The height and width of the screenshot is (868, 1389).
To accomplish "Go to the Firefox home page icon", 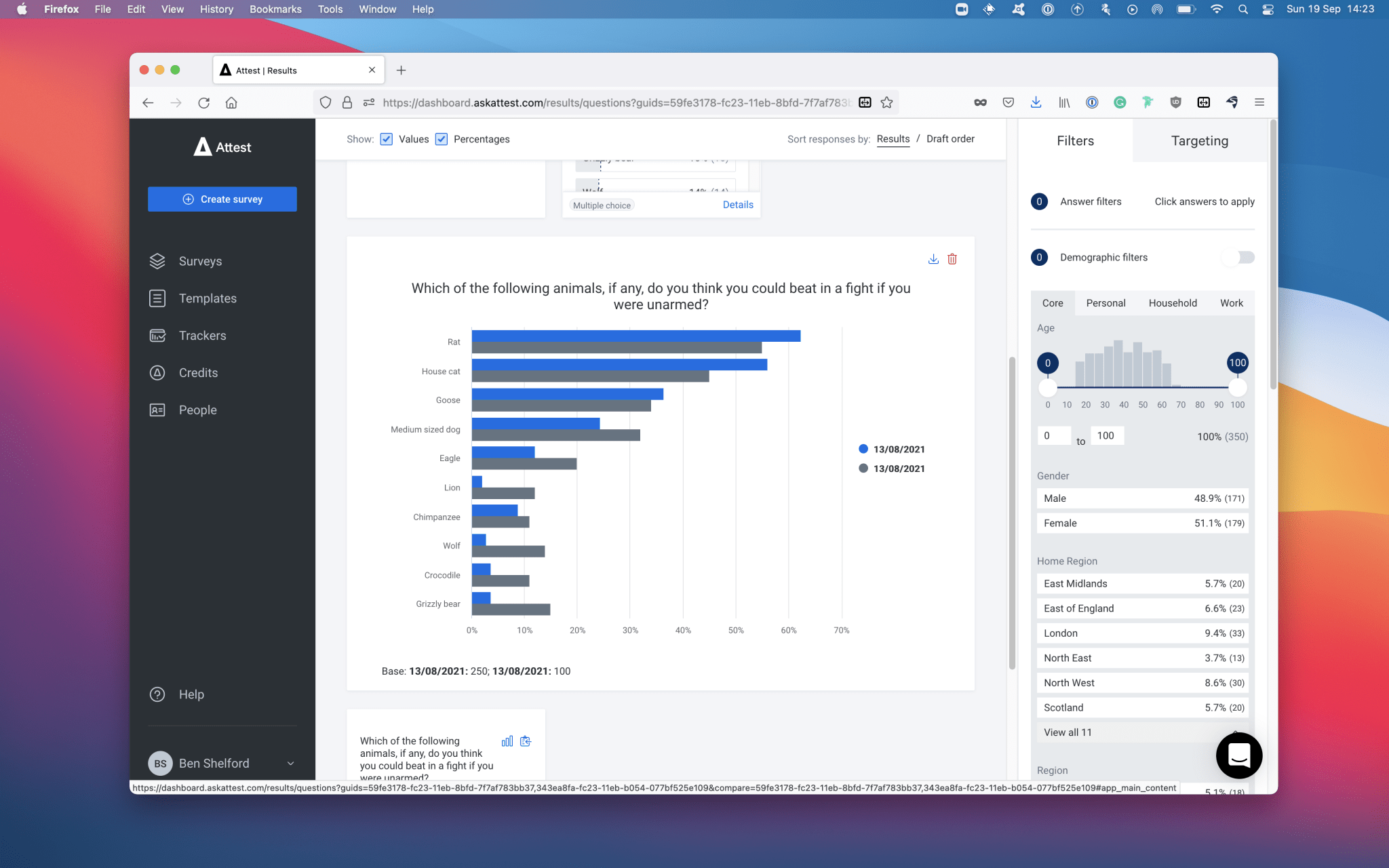I will tap(231, 102).
